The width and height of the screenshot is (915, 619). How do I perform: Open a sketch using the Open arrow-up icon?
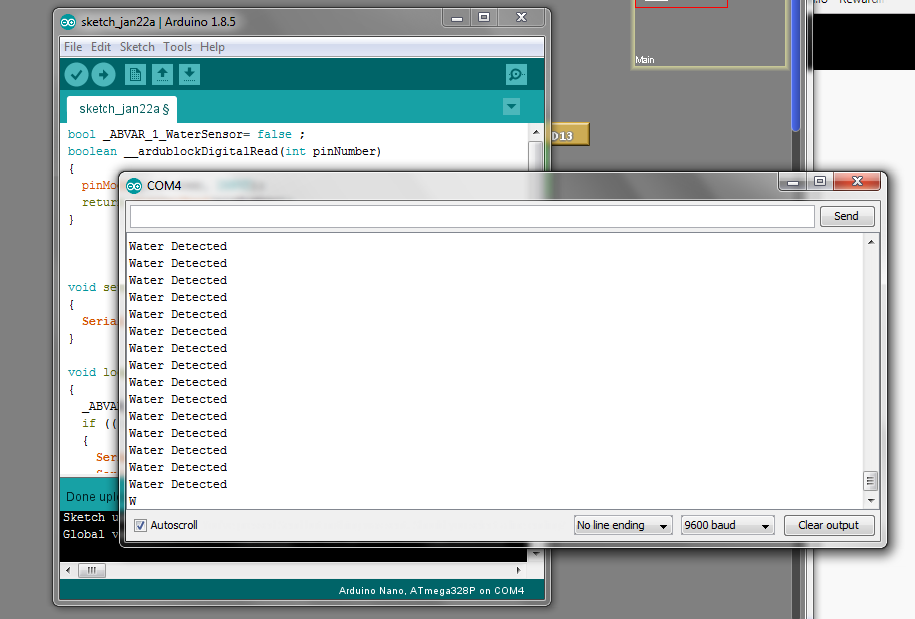pos(162,75)
